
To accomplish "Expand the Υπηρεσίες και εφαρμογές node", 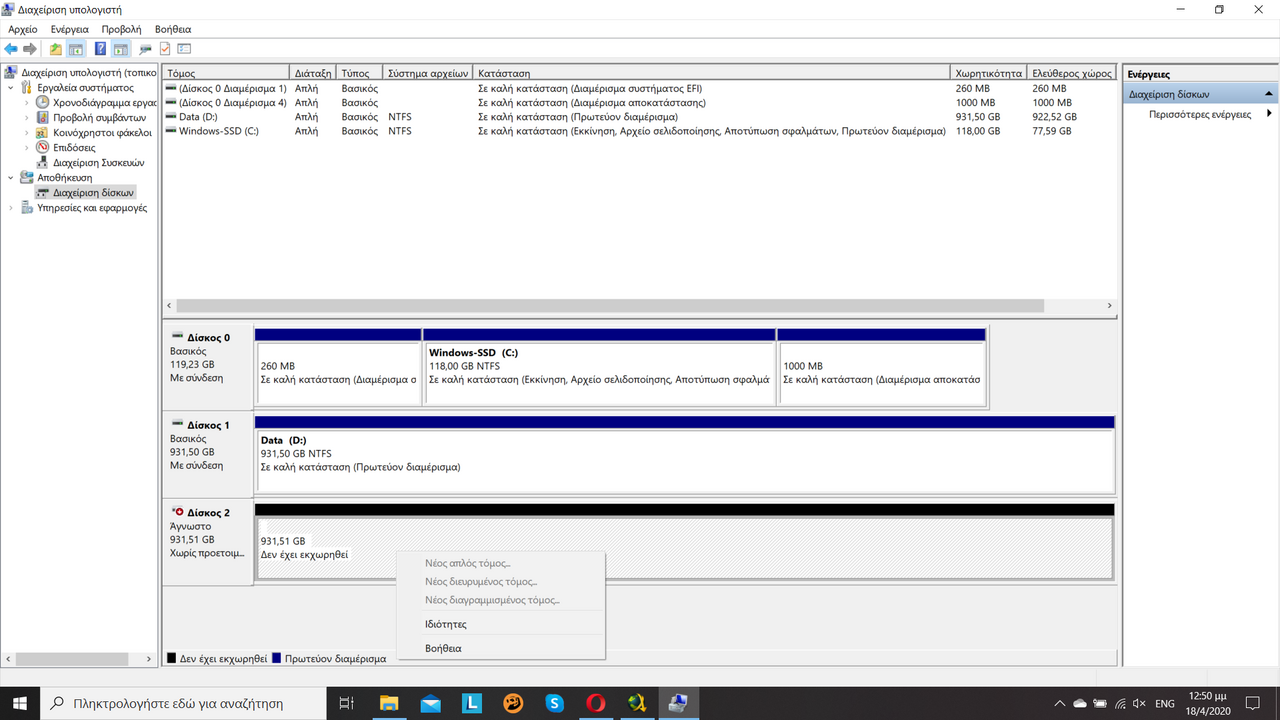I will (12, 208).
